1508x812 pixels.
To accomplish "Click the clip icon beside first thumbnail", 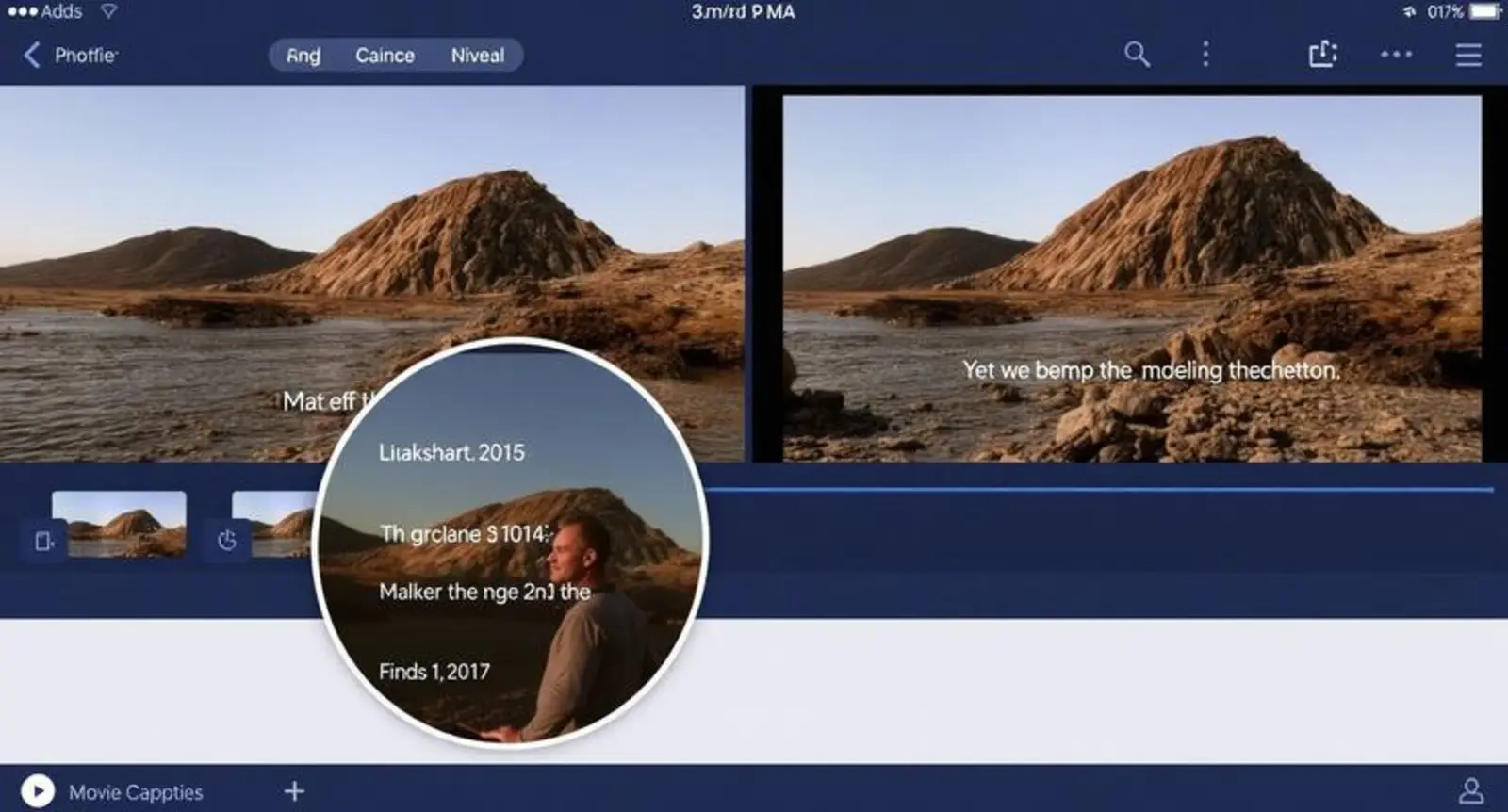I will point(43,541).
